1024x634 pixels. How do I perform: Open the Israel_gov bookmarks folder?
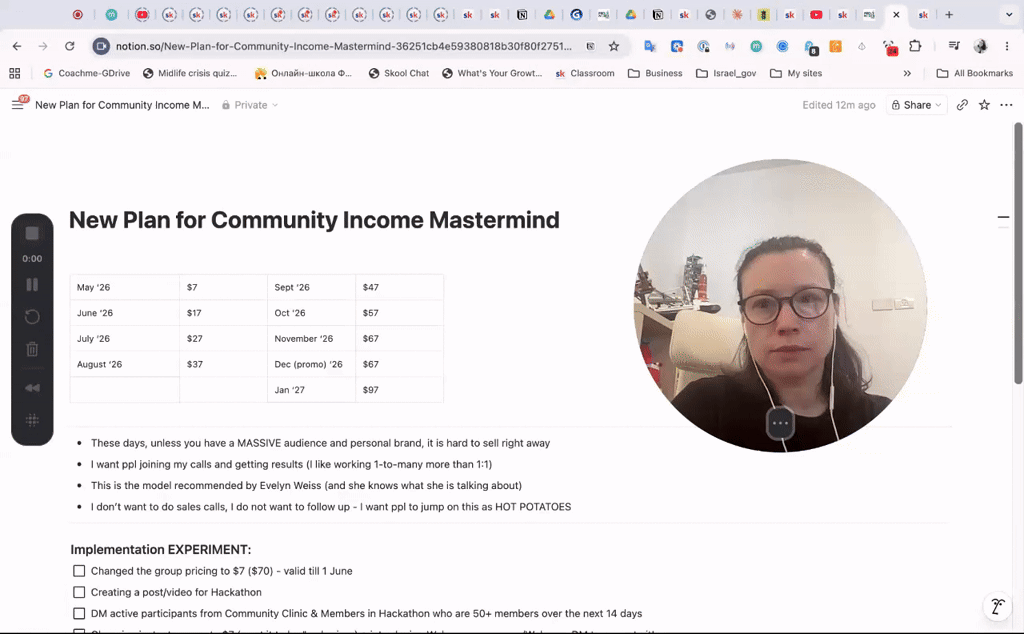pyautogui.click(x=726, y=73)
